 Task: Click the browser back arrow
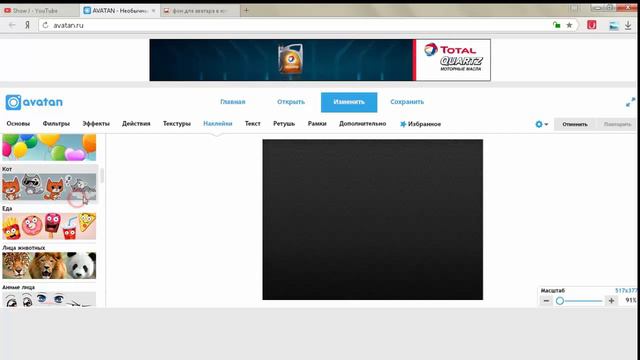[12, 25]
